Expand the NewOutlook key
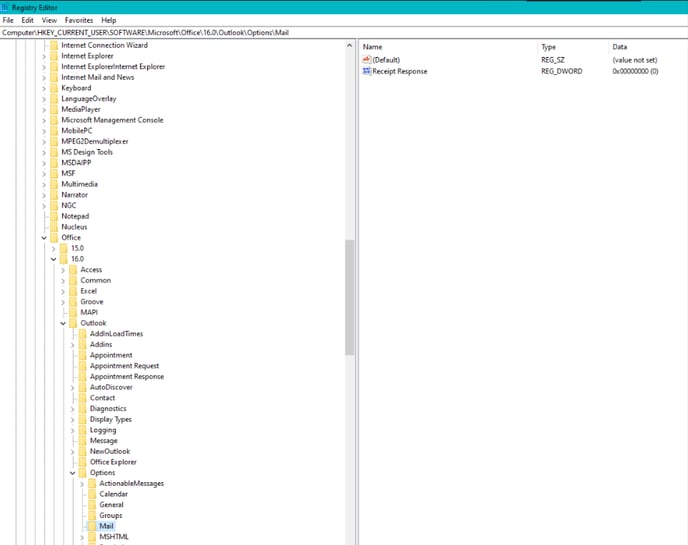 pos(72,452)
